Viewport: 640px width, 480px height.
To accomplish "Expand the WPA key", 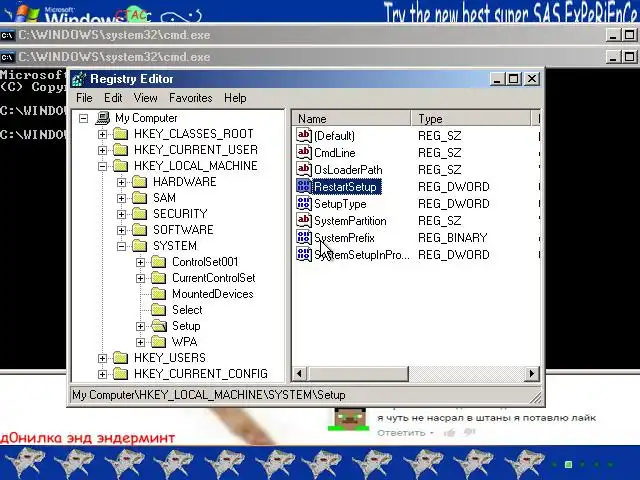I will [140, 342].
